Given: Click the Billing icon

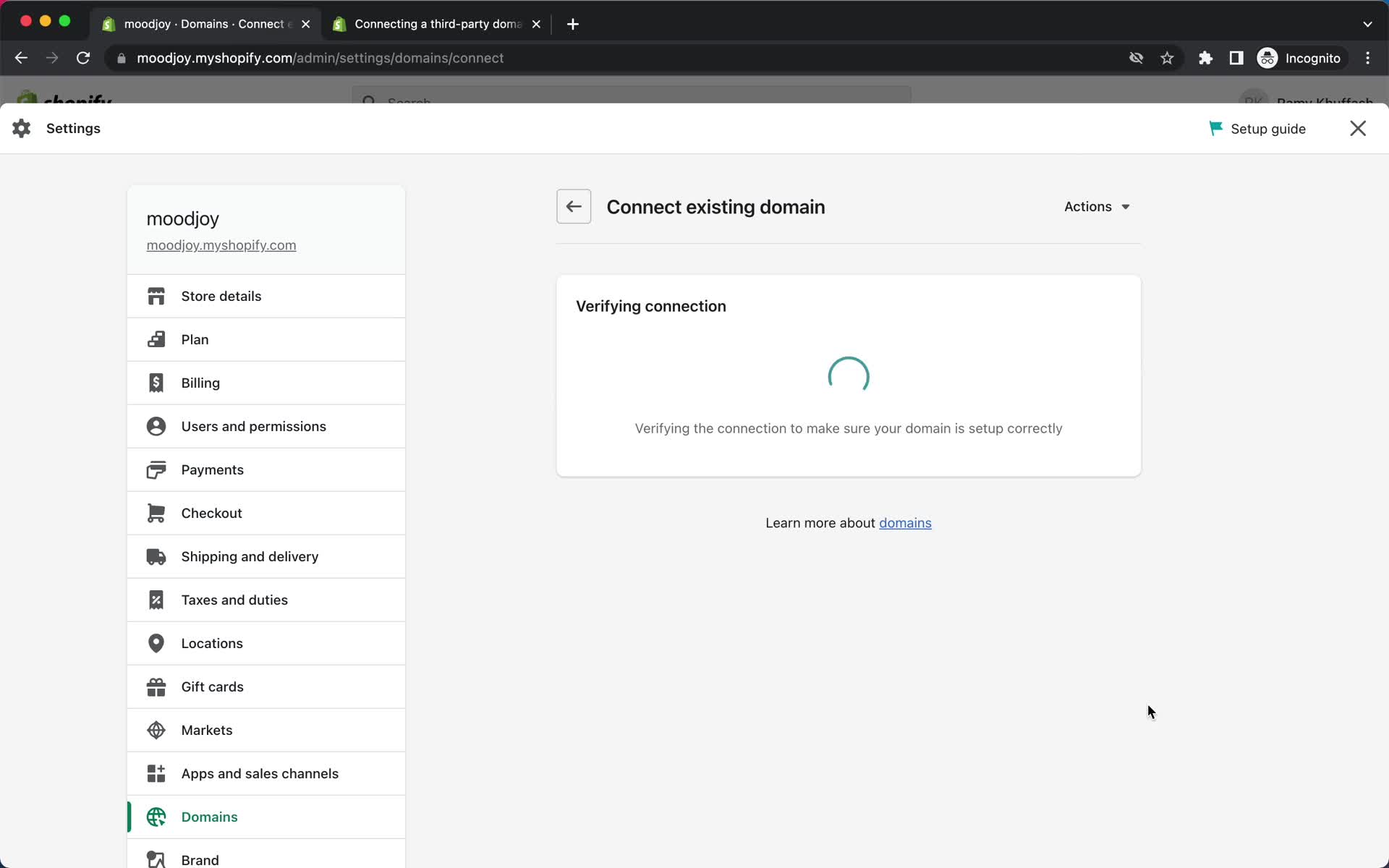Looking at the screenshot, I should pyautogui.click(x=156, y=382).
